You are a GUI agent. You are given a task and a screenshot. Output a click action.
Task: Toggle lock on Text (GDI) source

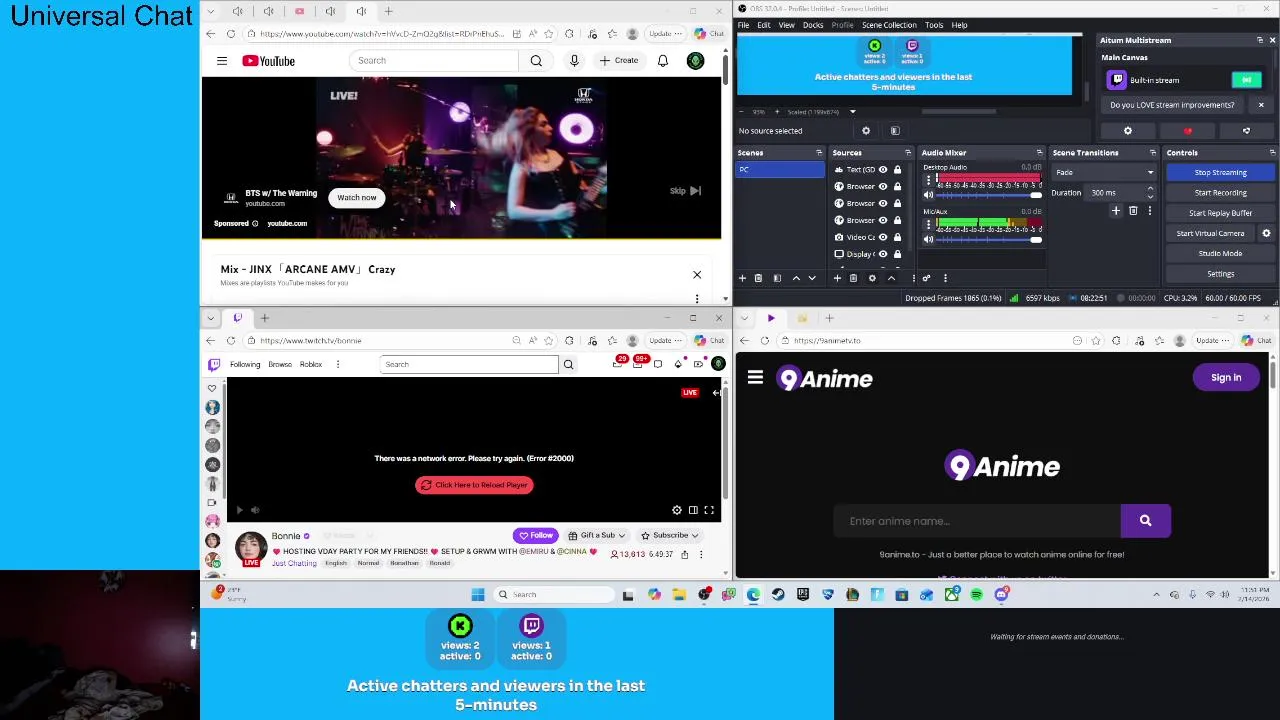click(897, 170)
